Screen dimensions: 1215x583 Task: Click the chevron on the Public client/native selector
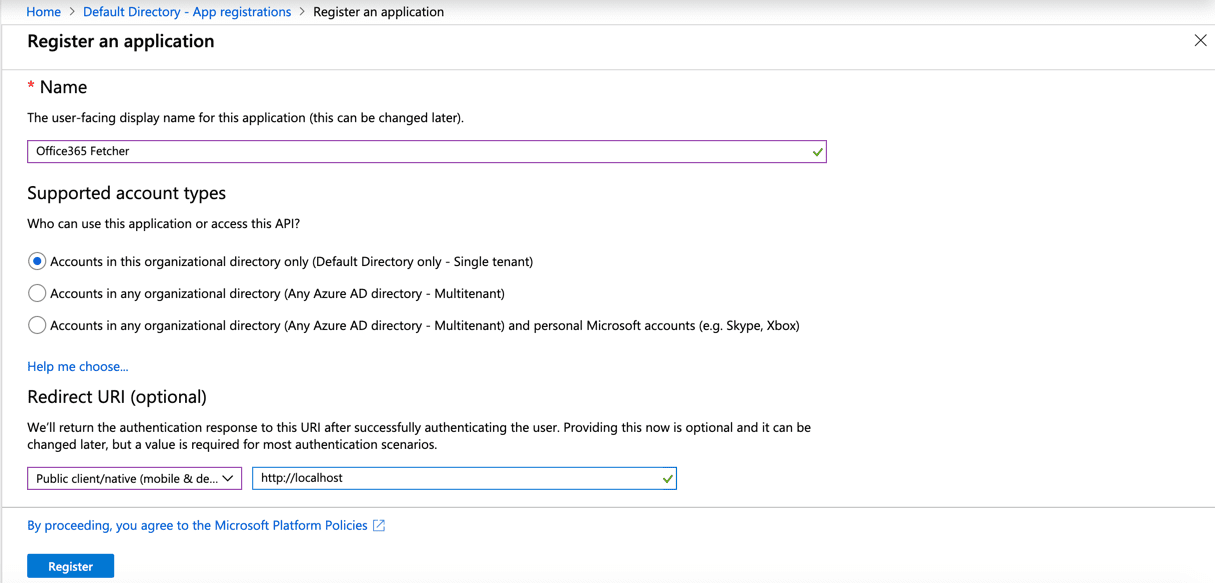(228, 478)
